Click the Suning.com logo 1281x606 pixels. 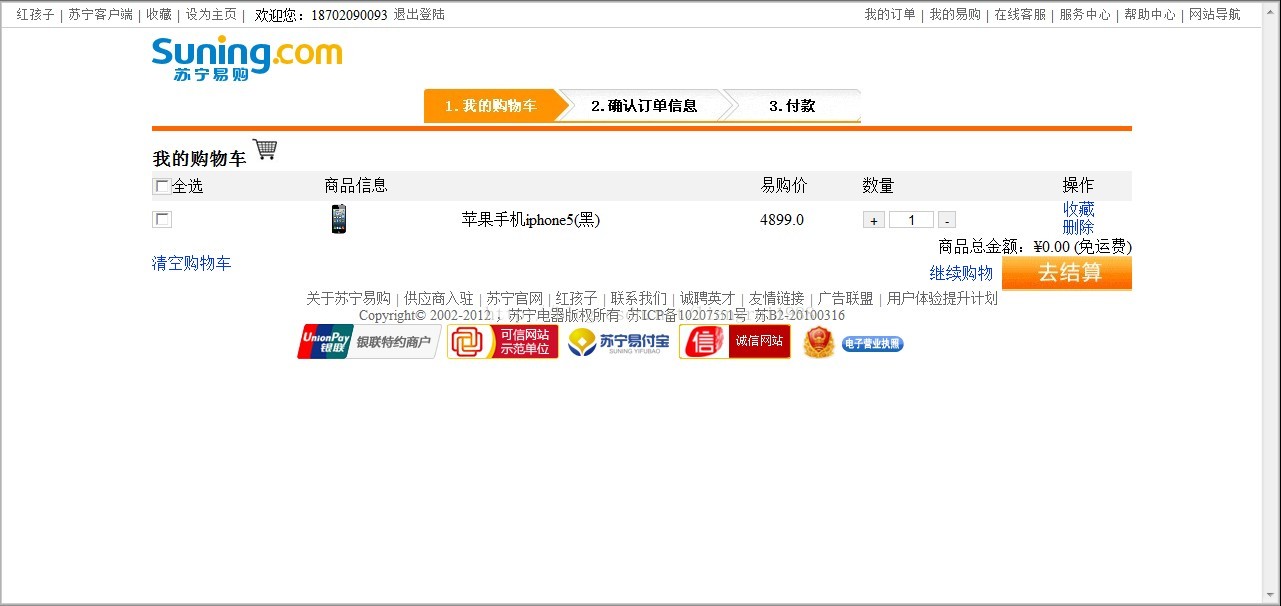(247, 58)
